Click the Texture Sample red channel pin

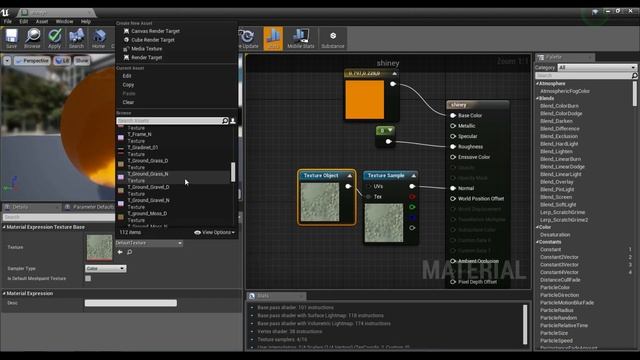tap(412, 197)
